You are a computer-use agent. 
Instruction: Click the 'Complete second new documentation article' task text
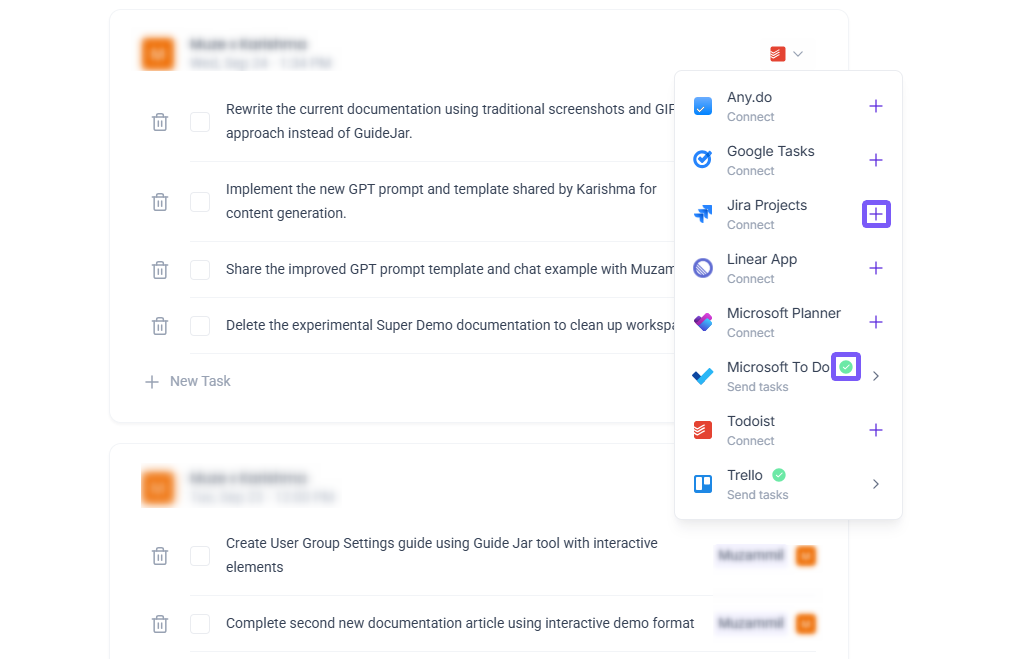pos(460,623)
